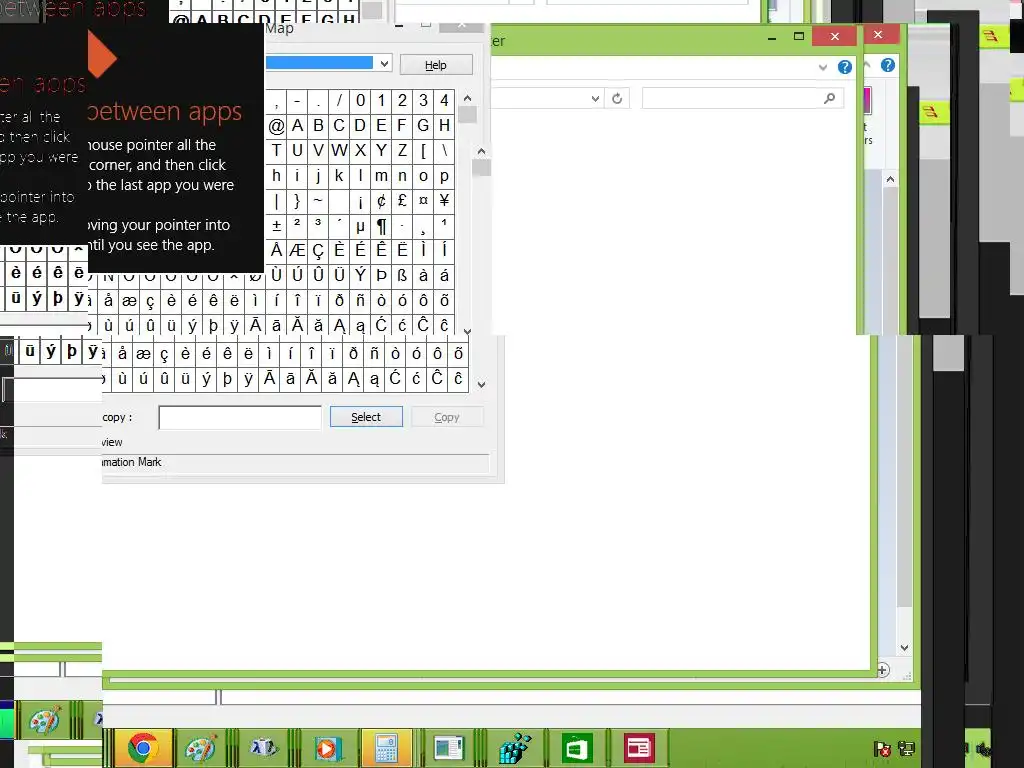This screenshot has height=768, width=1024.
Task: Select the capital Ú cell
Action: [x=297, y=275]
